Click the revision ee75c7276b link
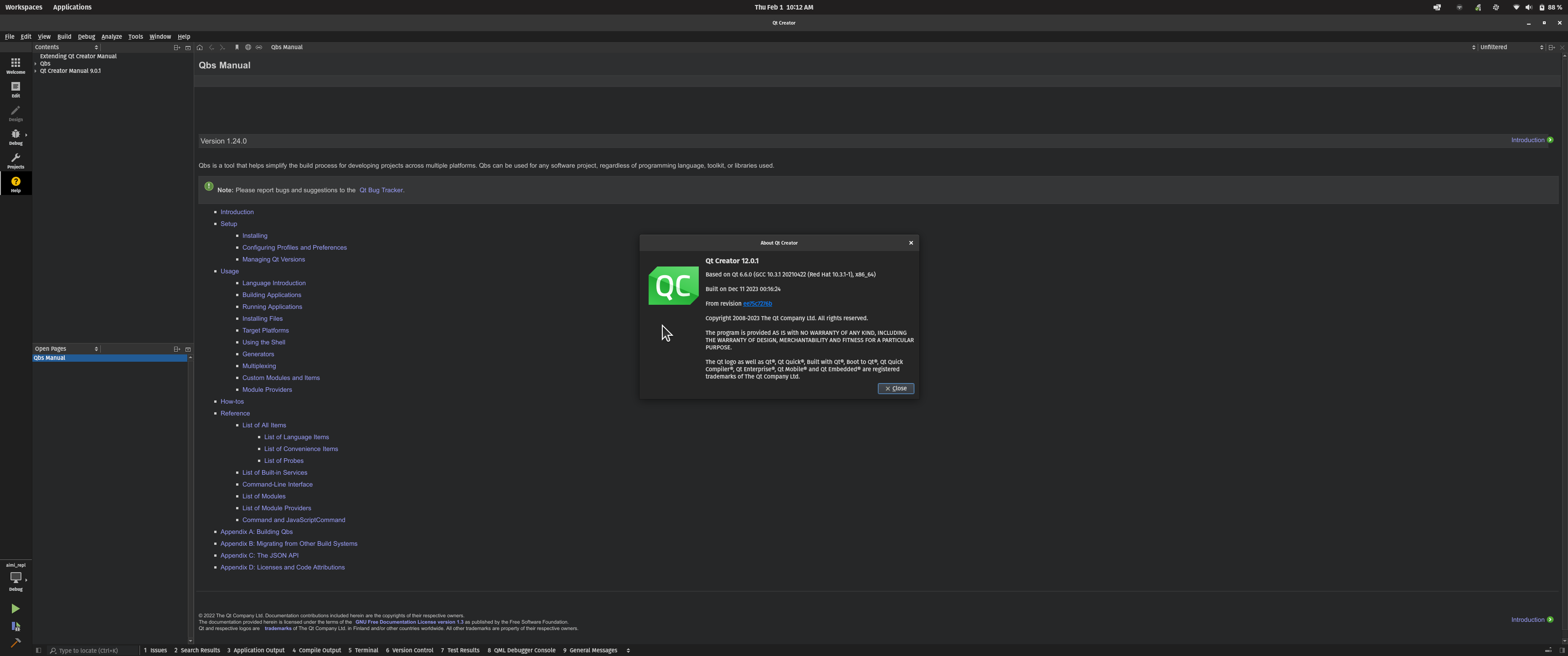 click(x=757, y=304)
